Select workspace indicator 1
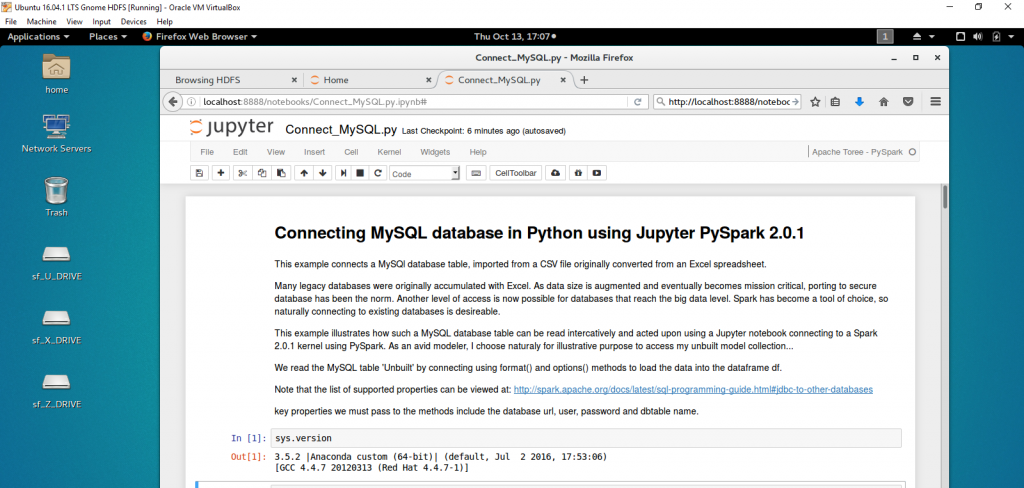1024x488 pixels. click(885, 37)
